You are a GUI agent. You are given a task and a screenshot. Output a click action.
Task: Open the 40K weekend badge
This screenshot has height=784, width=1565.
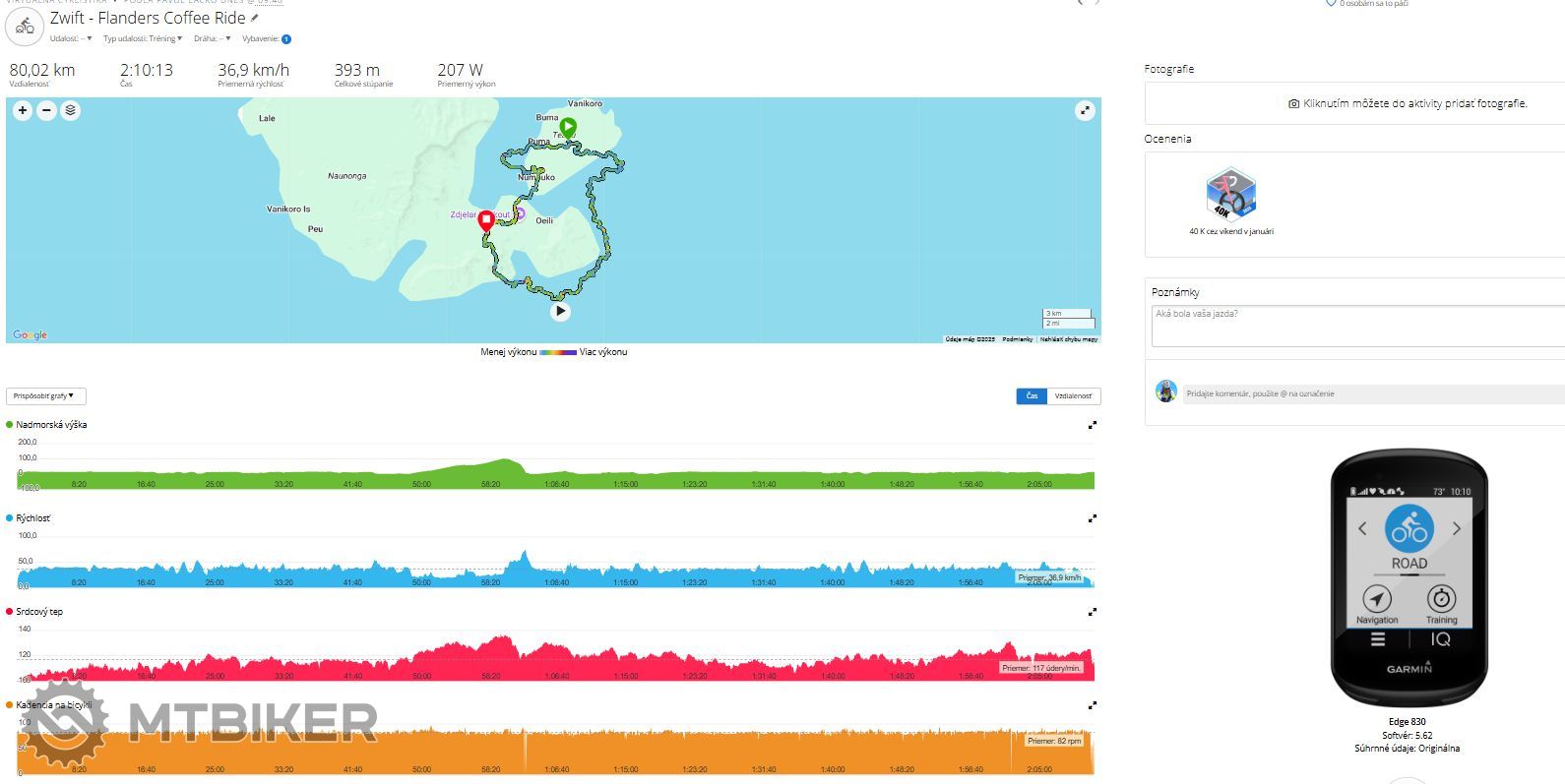click(x=1230, y=194)
